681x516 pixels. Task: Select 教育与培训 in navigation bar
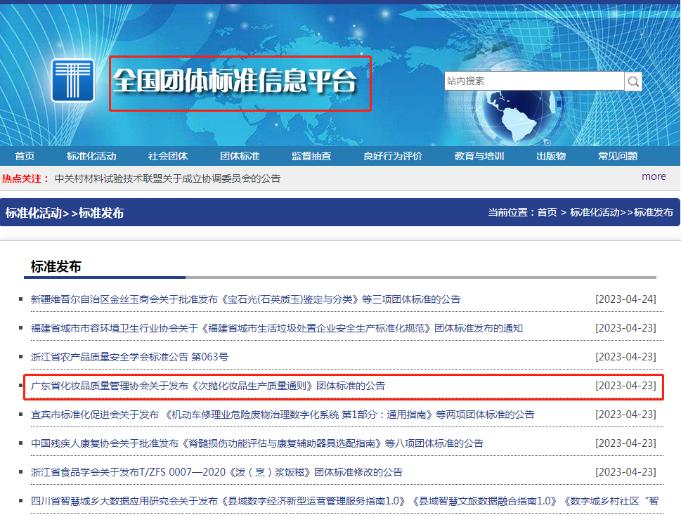480,156
